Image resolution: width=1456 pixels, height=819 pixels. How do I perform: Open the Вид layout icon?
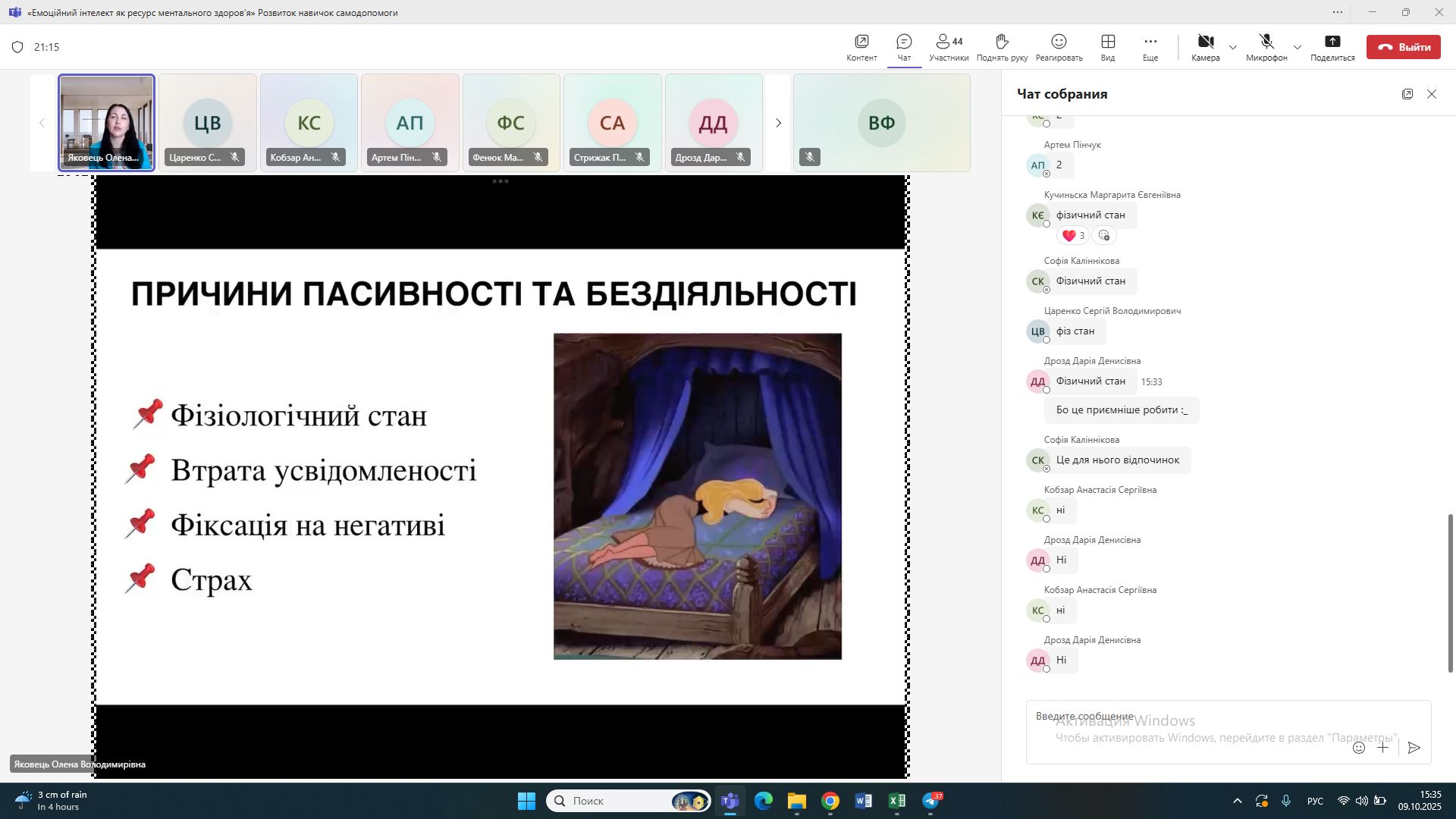[x=1108, y=42]
